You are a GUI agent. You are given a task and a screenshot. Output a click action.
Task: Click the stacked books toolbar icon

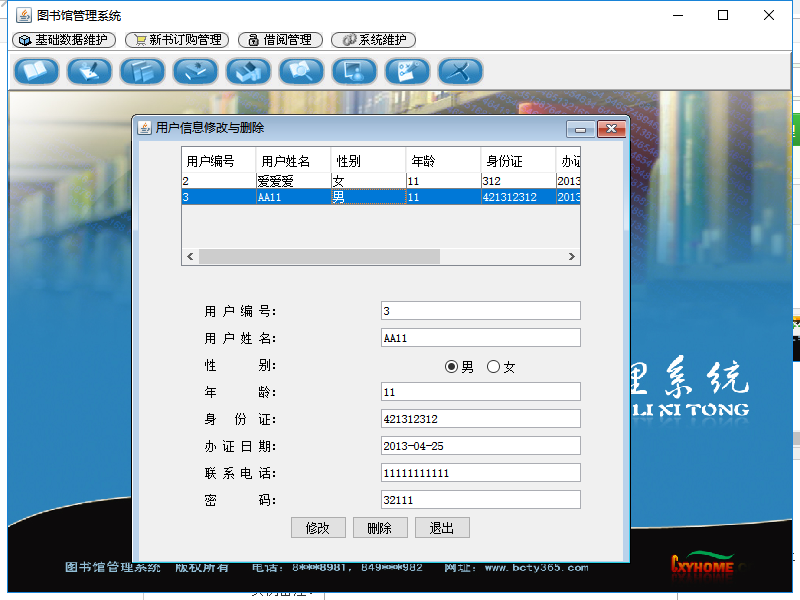click(x=142, y=71)
